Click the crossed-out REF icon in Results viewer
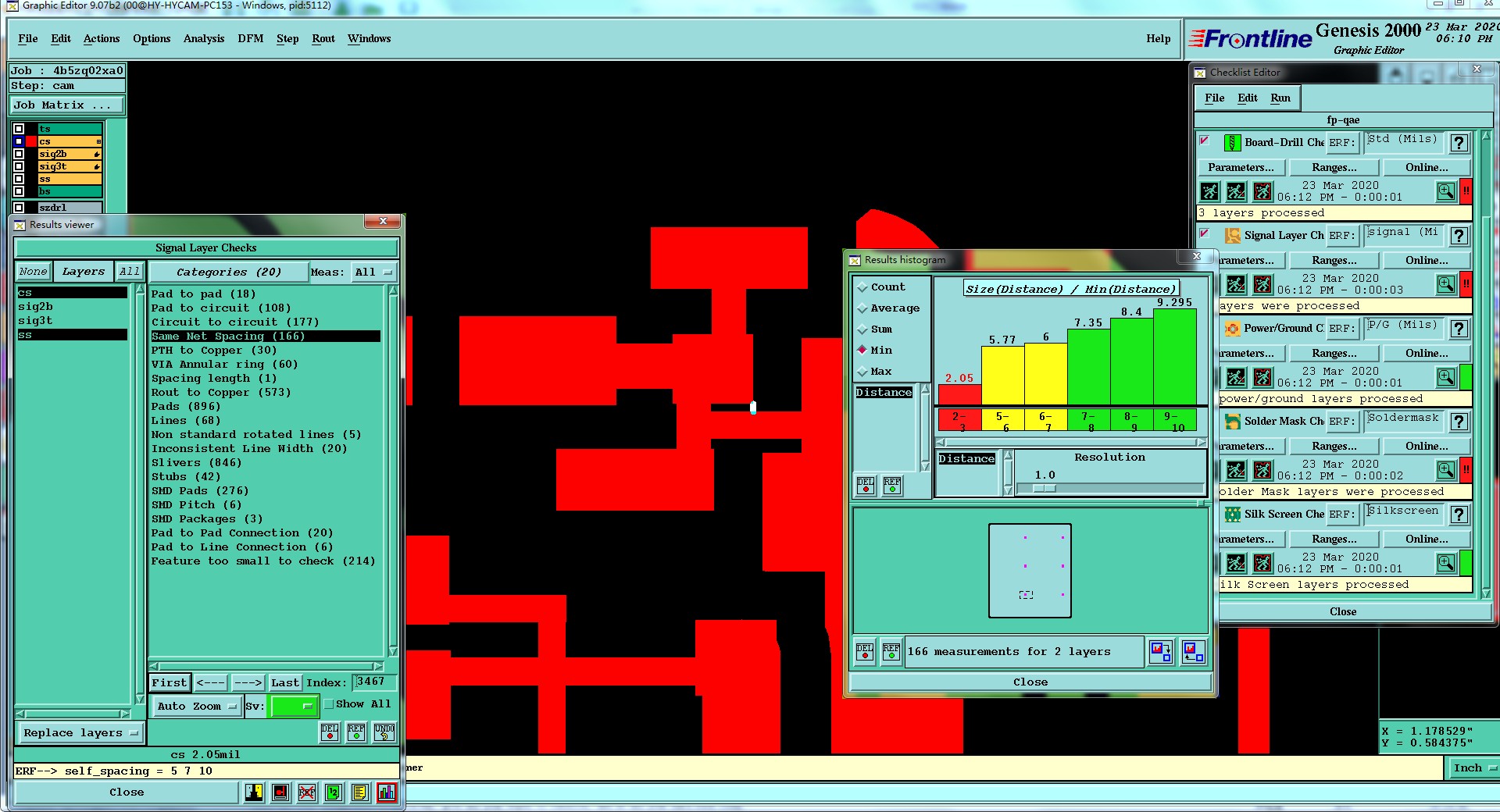 pyautogui.click(x=307, y=792)
